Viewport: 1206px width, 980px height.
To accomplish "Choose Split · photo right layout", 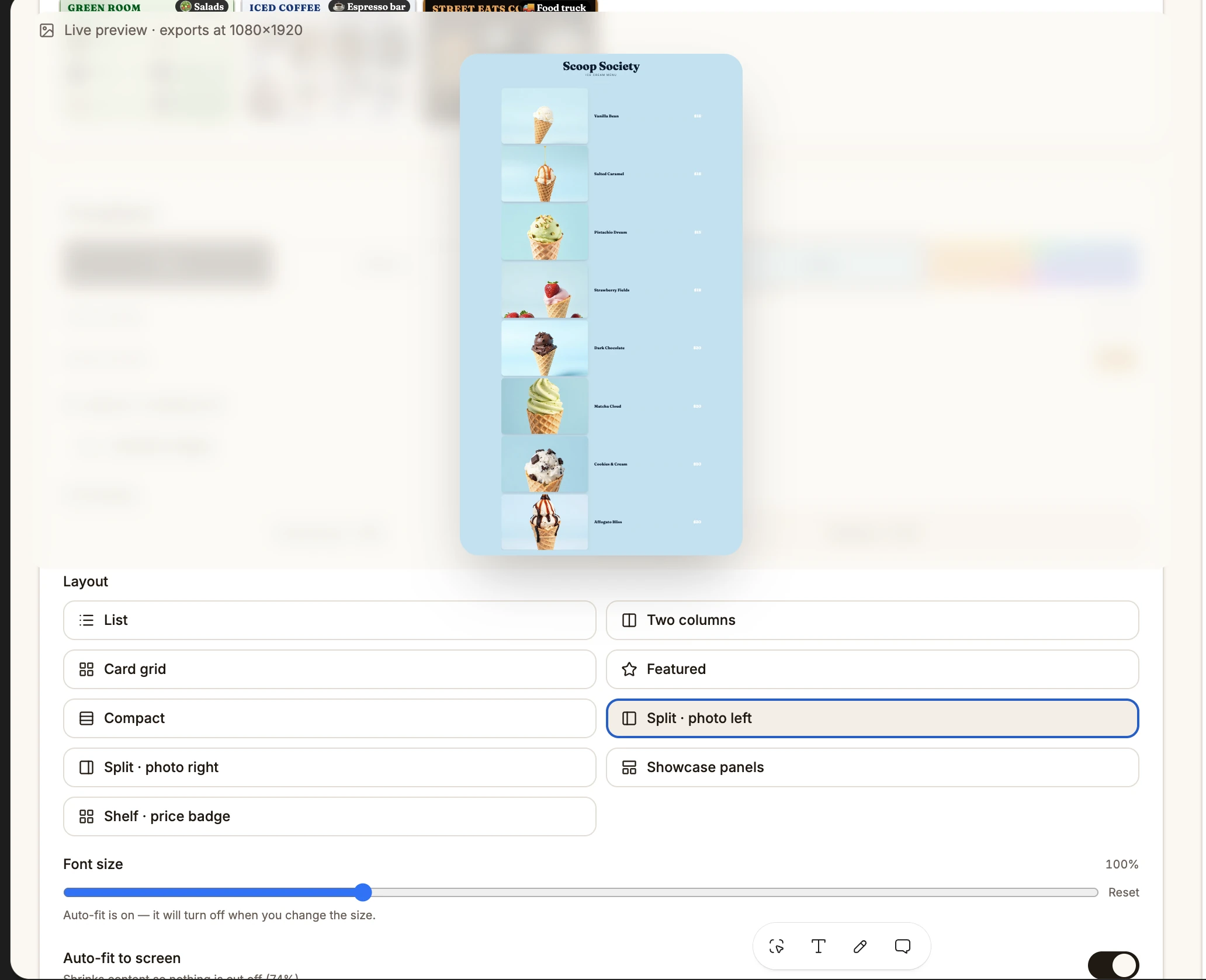I will [x=330, y=767].
